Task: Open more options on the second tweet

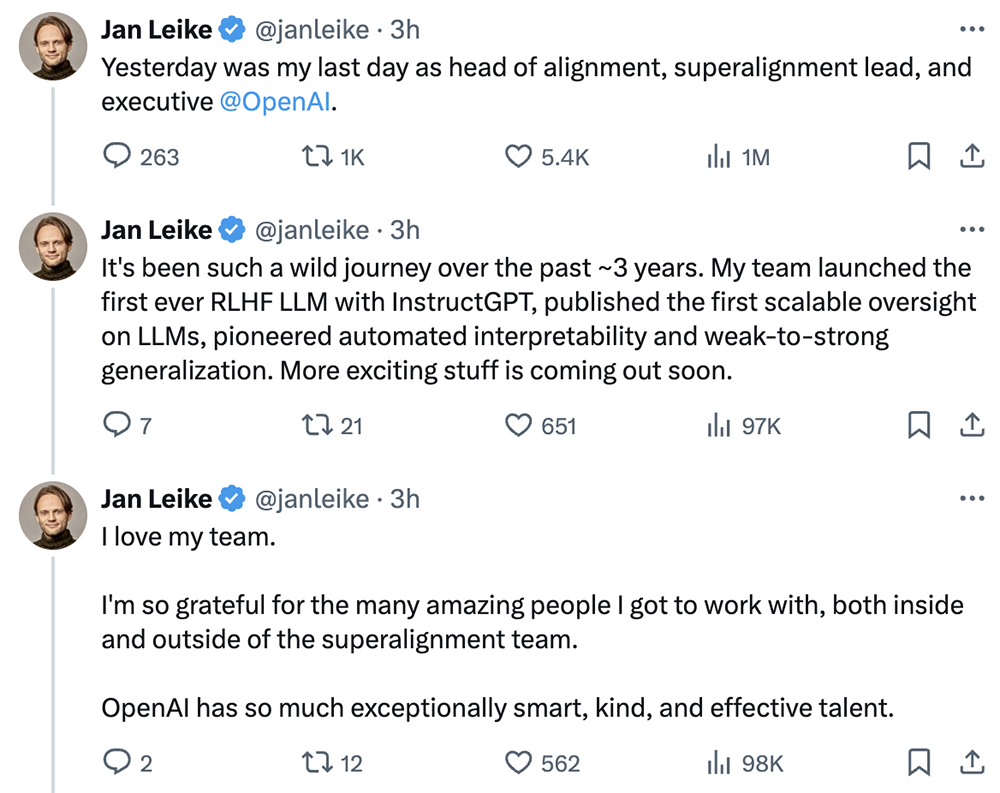Action: click(971, 230)
